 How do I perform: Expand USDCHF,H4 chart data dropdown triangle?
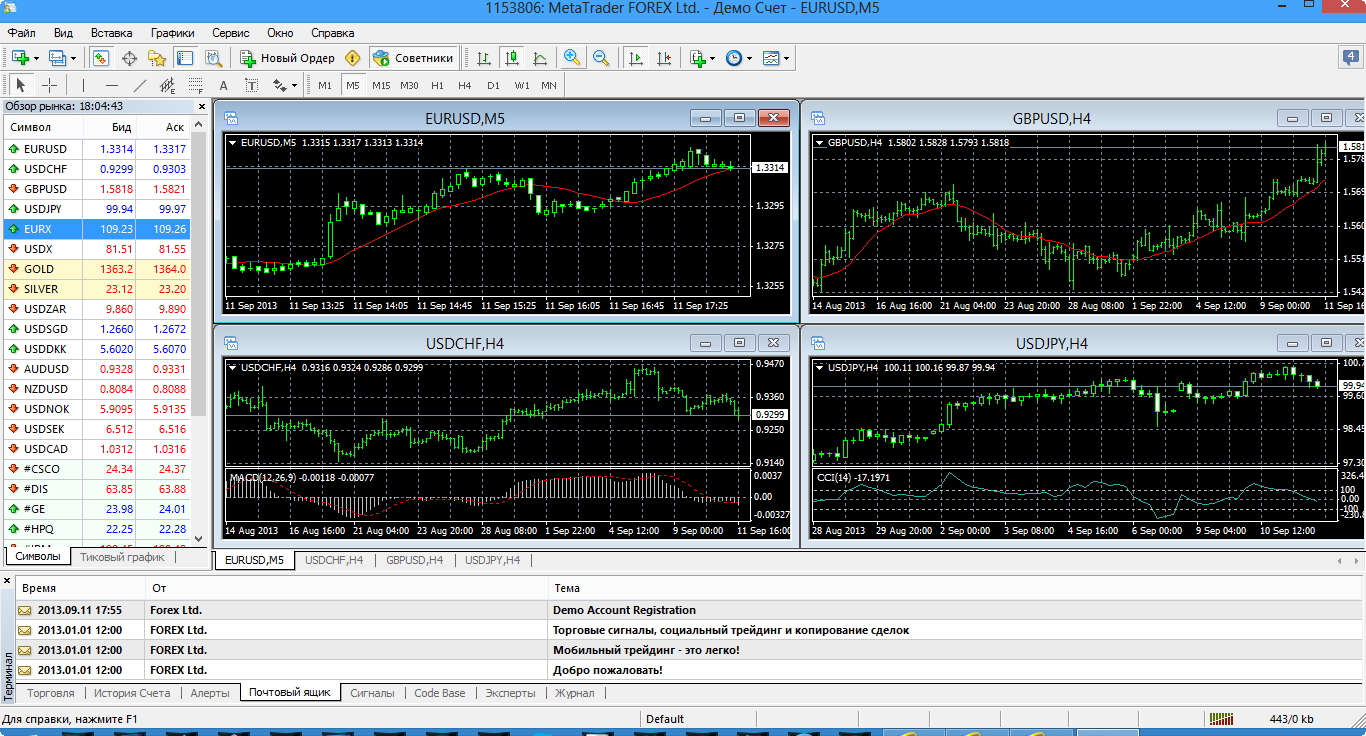click(233, 367)
